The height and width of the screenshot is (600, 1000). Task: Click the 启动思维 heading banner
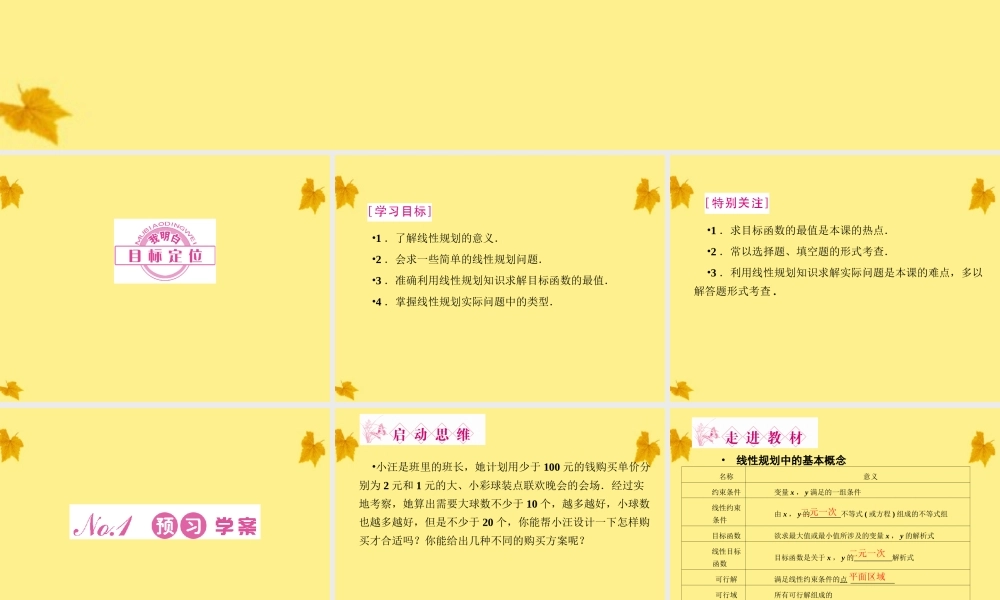coord(422,430)
